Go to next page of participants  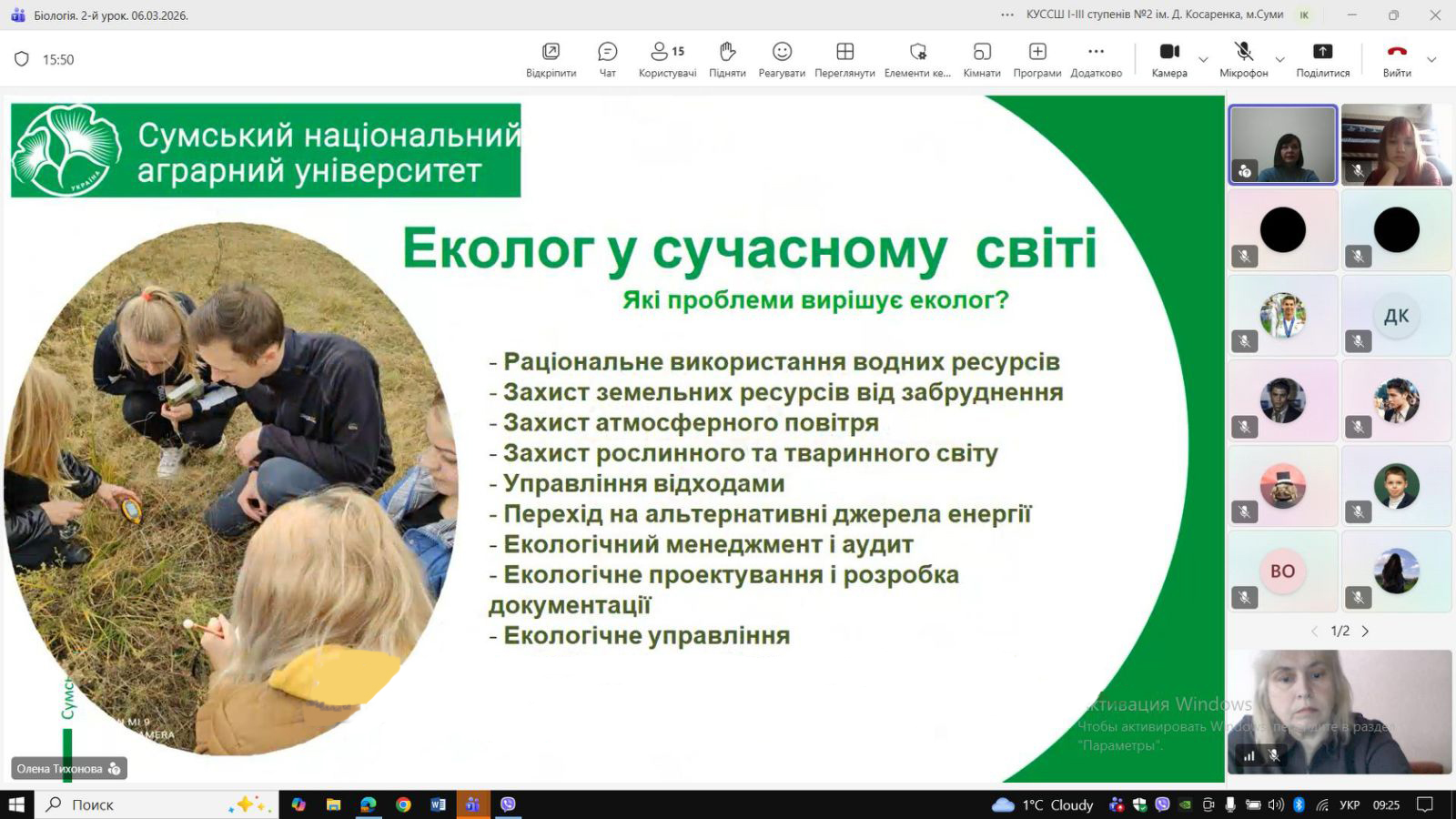click(x=1365, y=631)
